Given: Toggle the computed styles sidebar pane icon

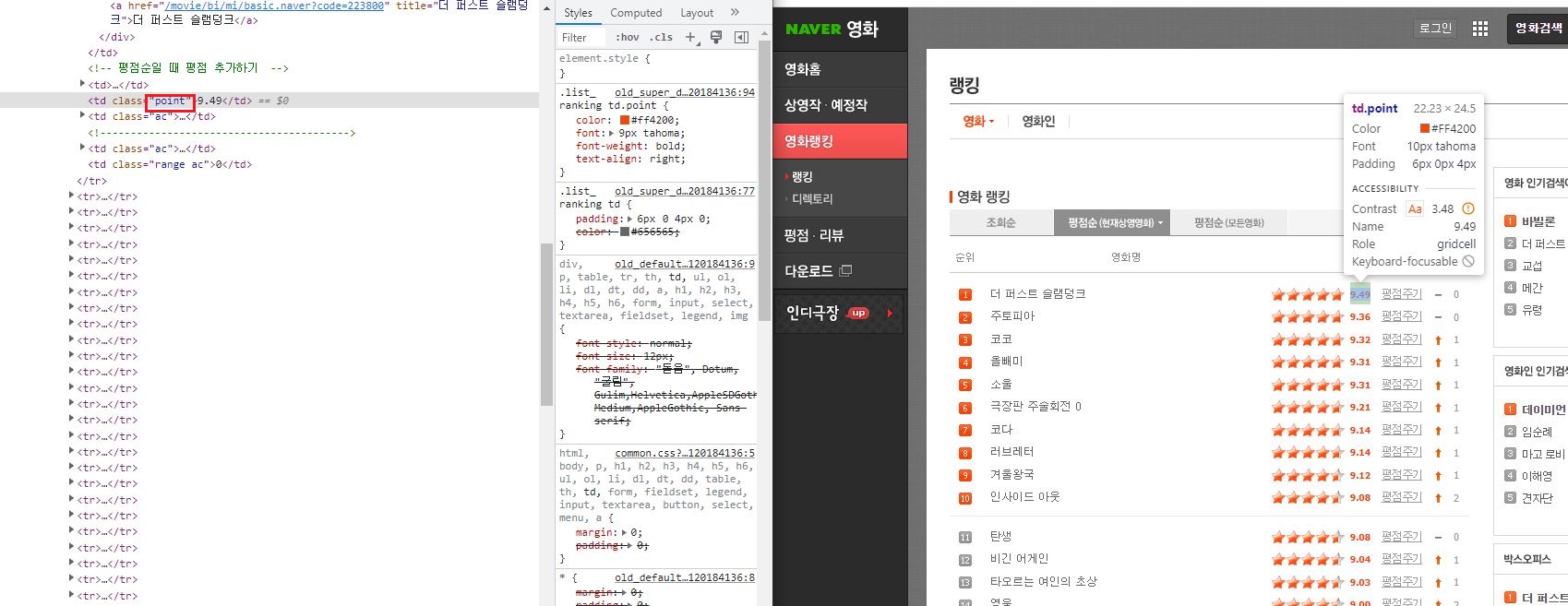Looking at the screenshot, I should [741, 37].
